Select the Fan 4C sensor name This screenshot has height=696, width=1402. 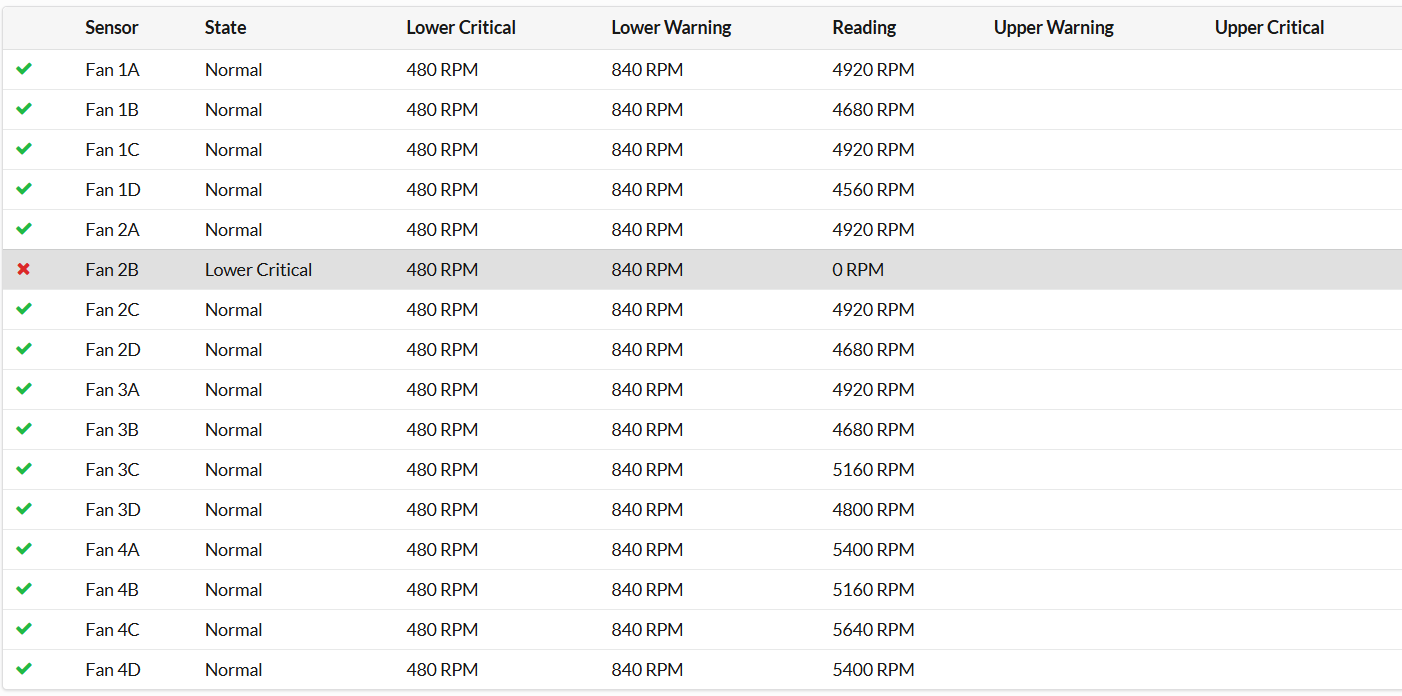point(112,630)
